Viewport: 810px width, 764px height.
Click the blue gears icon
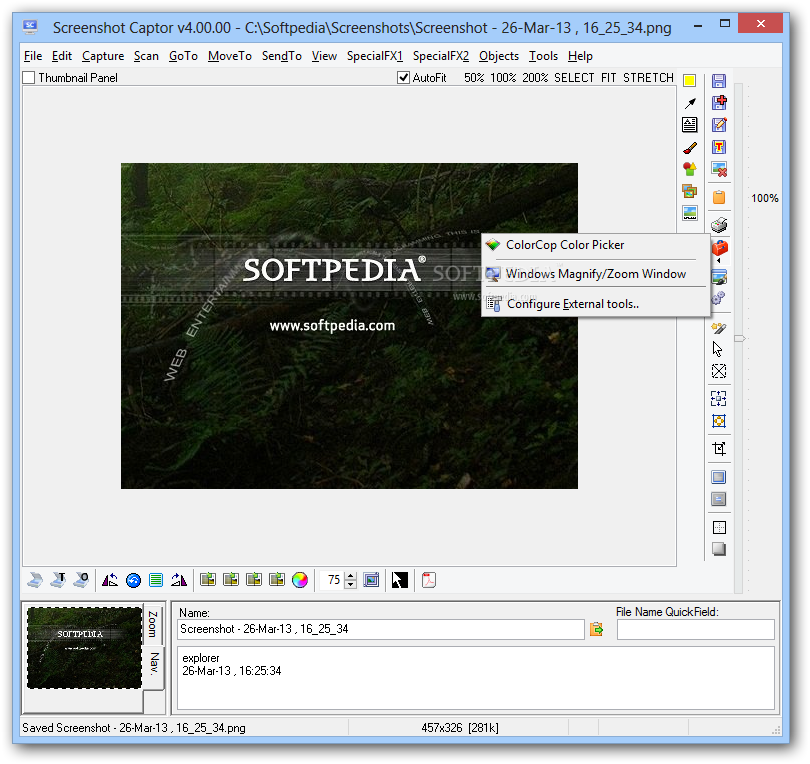pyautogui.click(x=718, y=298)
